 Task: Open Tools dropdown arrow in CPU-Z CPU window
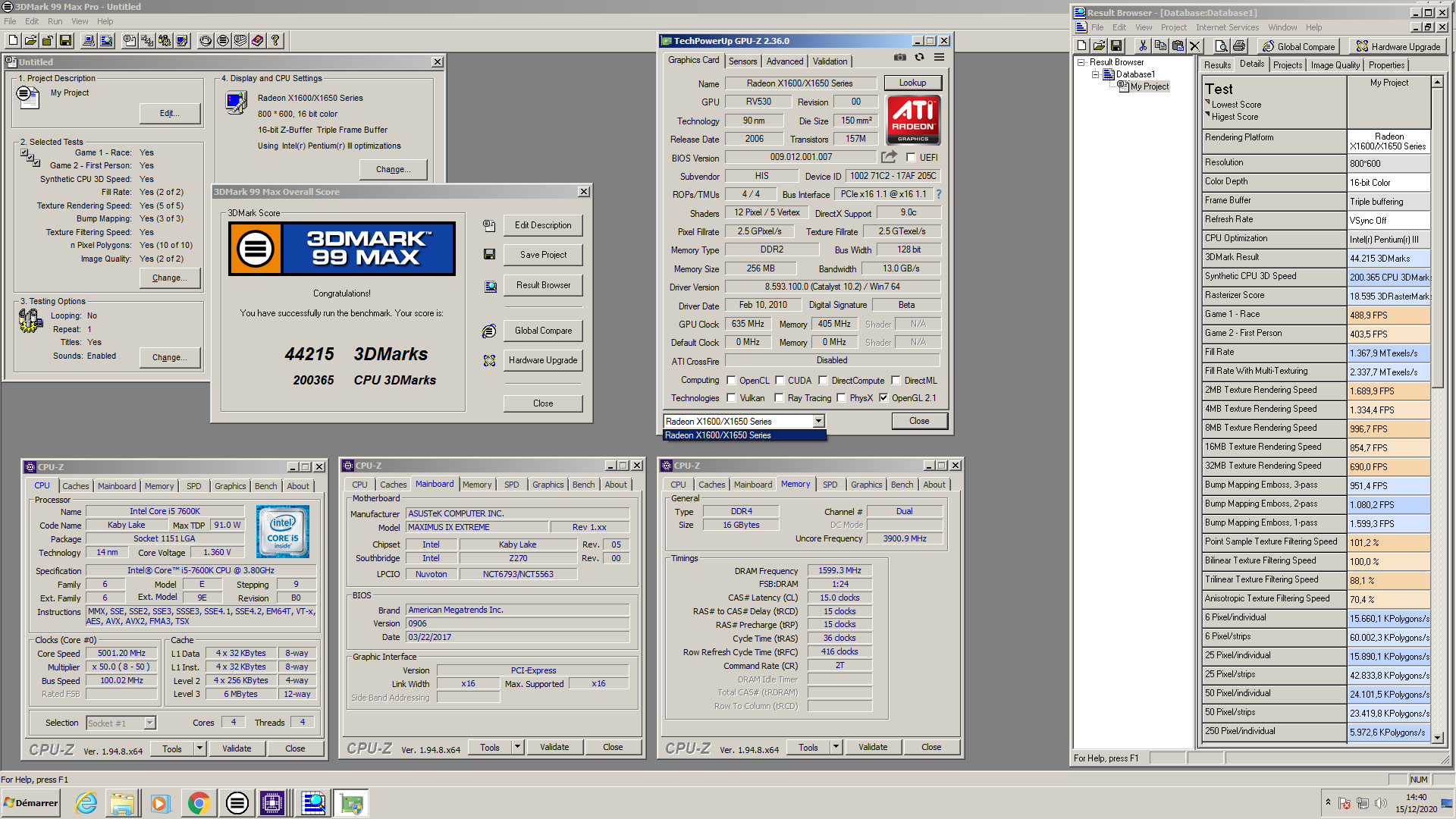point(199,748)
